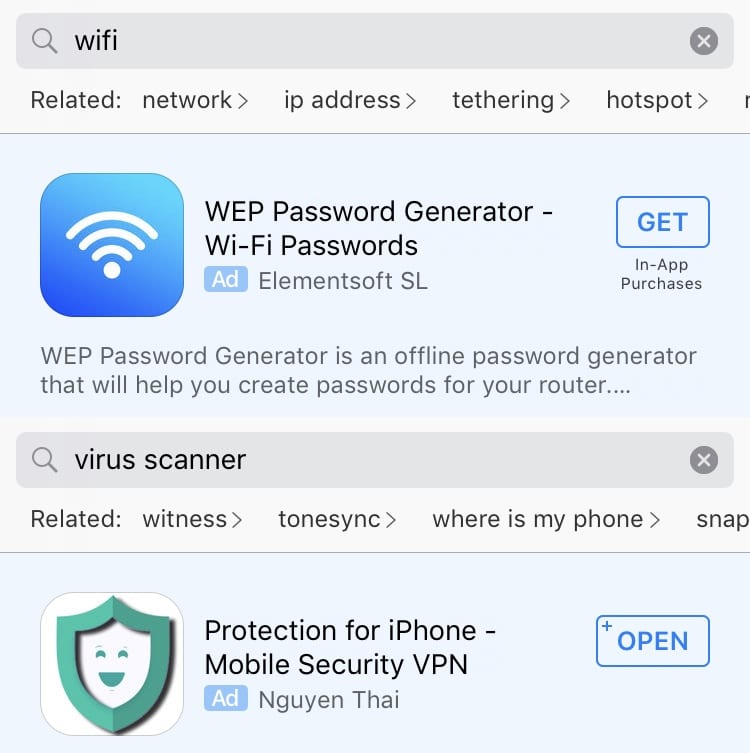Viewport: 750px width, 753px height.
Task: Select the related search 'tethering'
Action: [x=511, y=100]
